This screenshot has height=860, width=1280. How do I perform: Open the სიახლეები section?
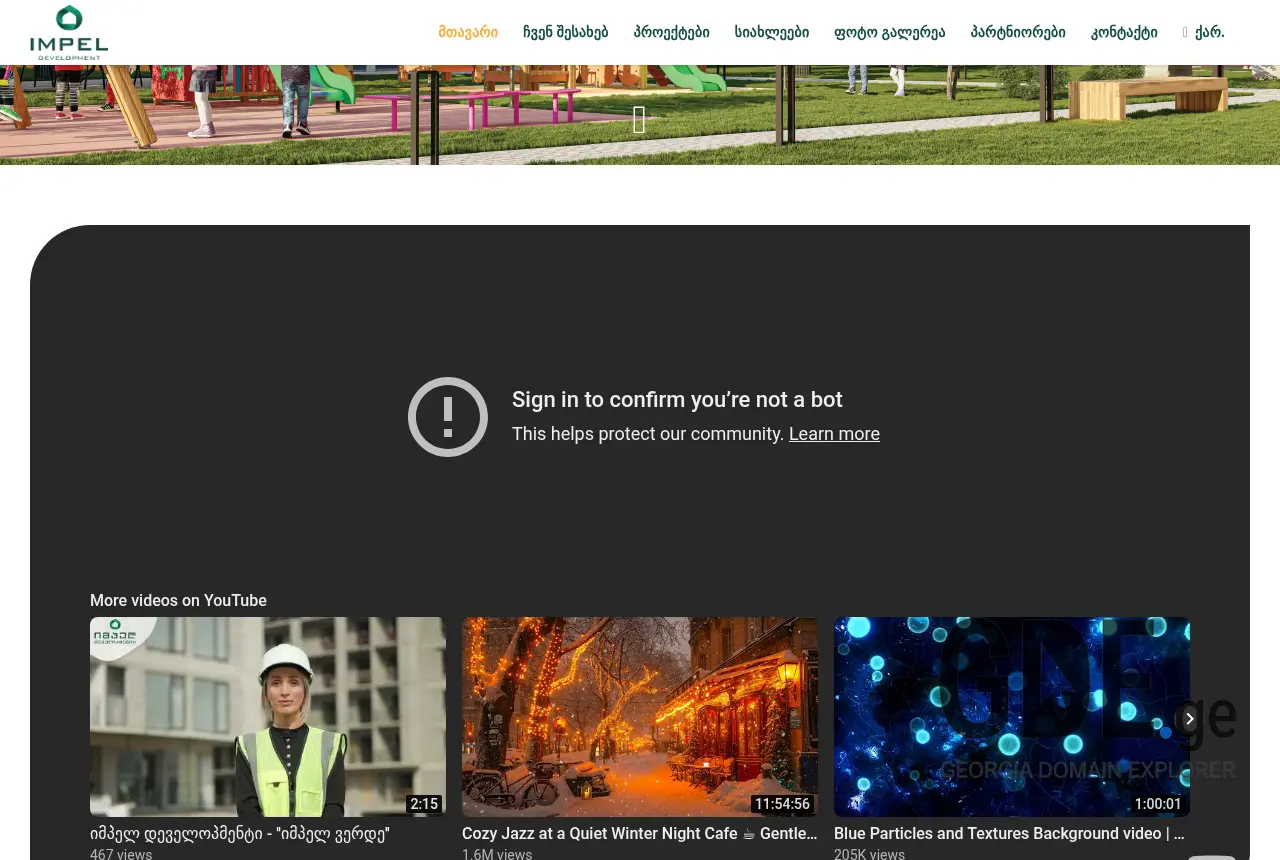(x=771, y=32)
